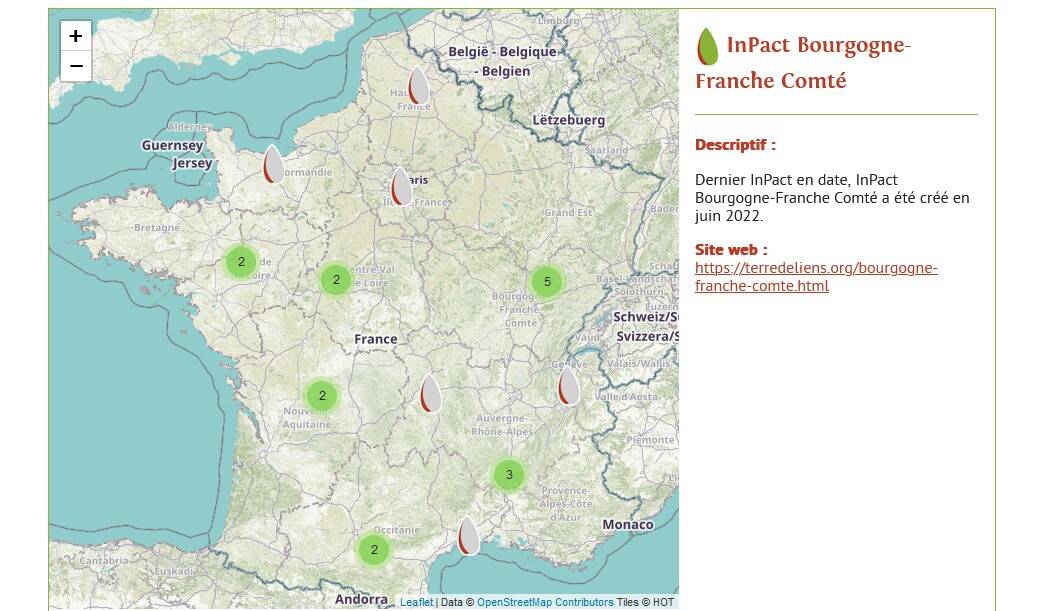This screenshot has height=611, width=1042.
Task: Click the France country label on map
Action: (x=376, y=339)
